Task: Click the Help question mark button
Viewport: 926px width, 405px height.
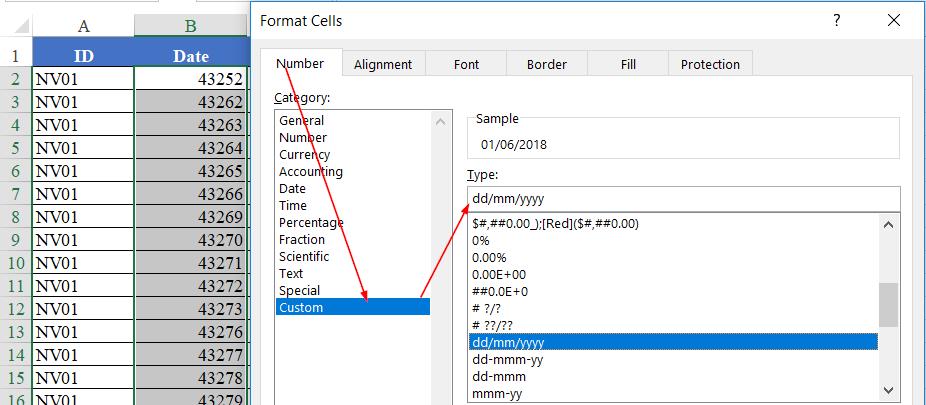Action: coord(836,20)
